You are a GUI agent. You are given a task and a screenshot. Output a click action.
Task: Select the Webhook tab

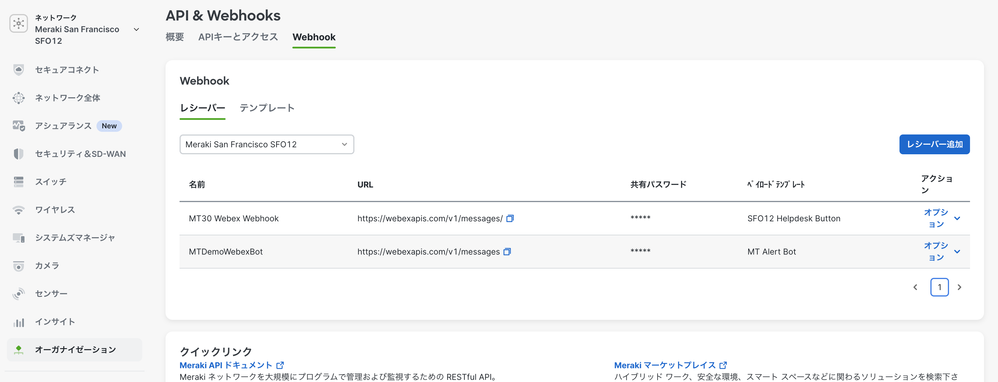[x=314, y=38]
